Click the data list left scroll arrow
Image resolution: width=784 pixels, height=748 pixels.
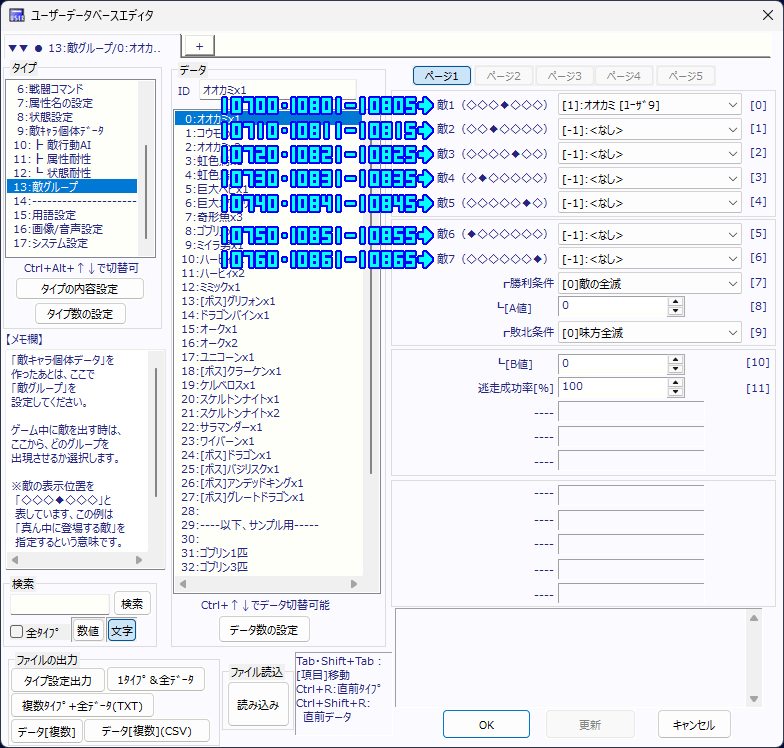(x=181, y=585)
